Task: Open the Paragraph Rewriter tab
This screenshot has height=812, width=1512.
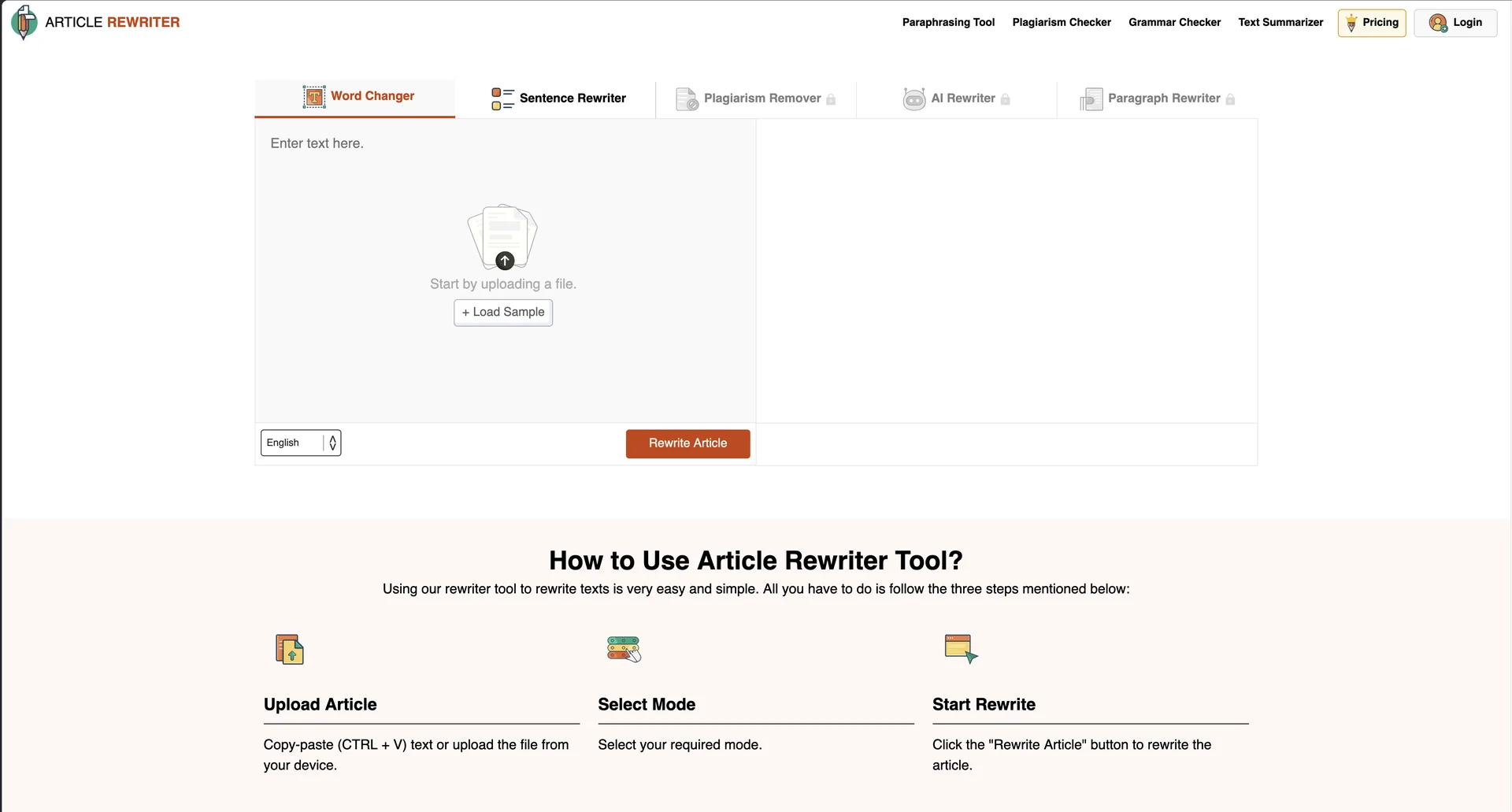Action: (1158, 98)
